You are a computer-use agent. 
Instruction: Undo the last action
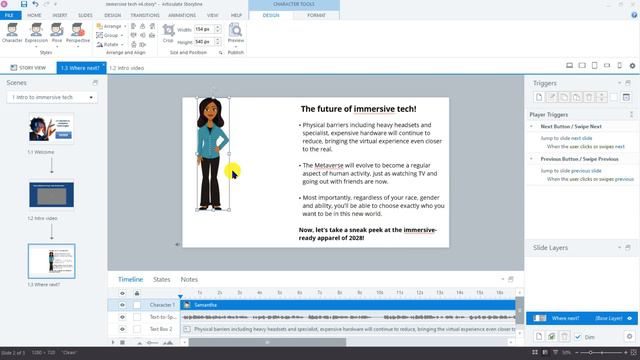click(x=36, y=4)
